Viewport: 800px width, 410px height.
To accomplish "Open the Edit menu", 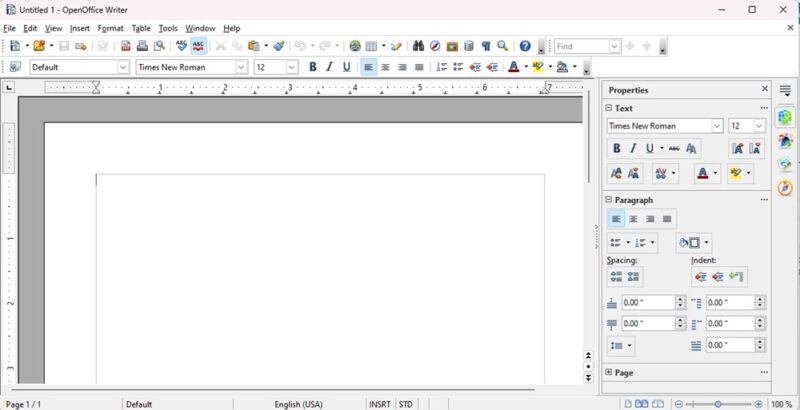I will [30, 28].
